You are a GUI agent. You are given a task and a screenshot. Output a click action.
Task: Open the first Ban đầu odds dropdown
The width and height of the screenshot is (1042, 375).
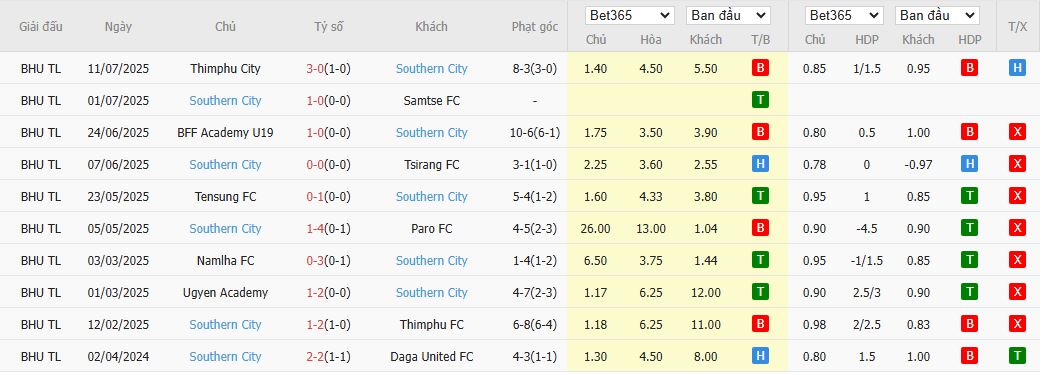click(x=728, y=15)
